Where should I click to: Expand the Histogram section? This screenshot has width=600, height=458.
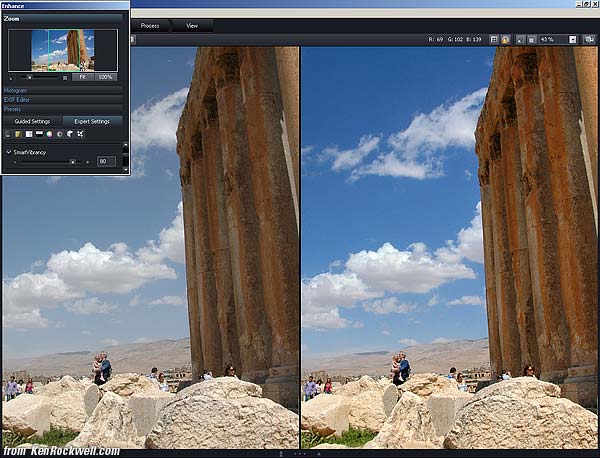coord(15,90)
